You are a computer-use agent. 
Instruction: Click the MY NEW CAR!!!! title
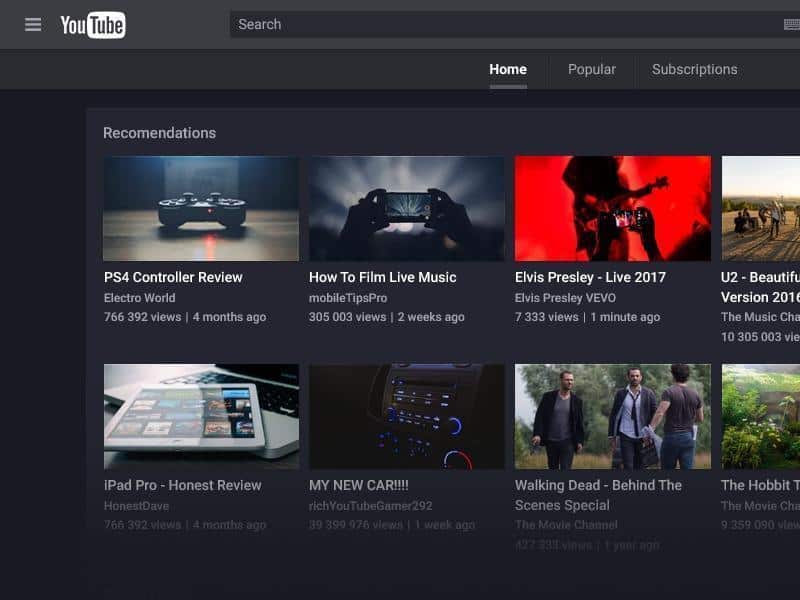[359, 485]
